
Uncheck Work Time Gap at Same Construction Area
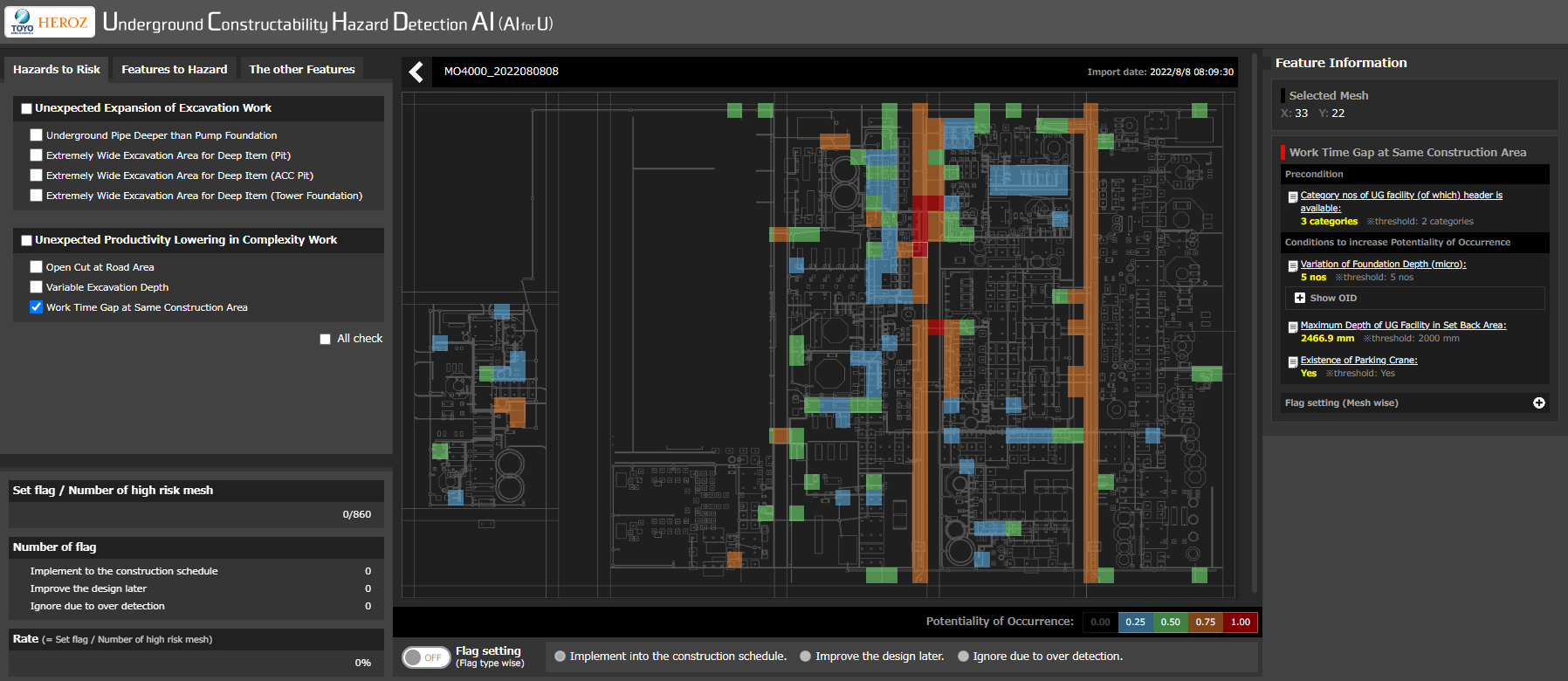click(x=36, y=307)
